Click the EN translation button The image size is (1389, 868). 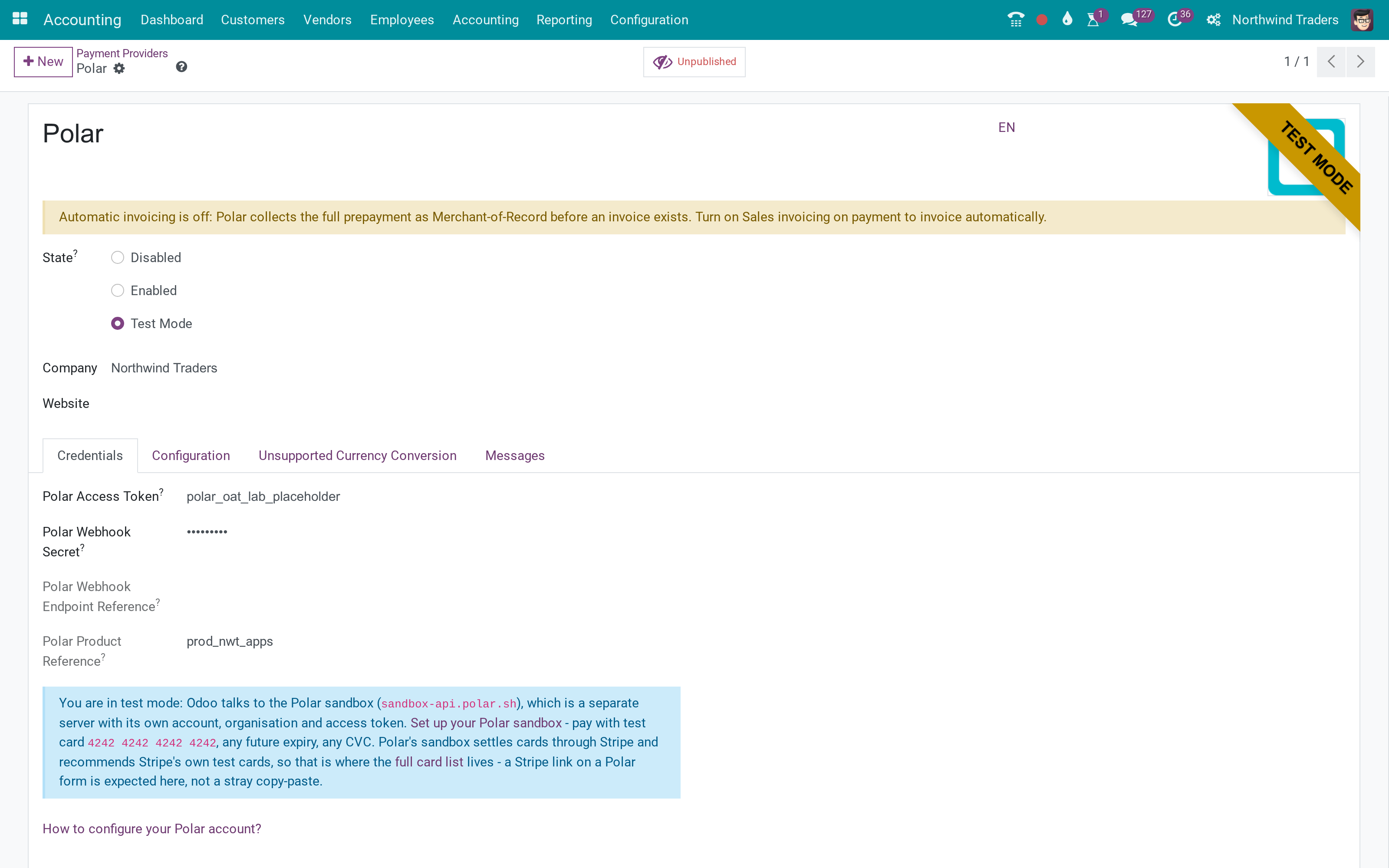(x=1006, y=128)
